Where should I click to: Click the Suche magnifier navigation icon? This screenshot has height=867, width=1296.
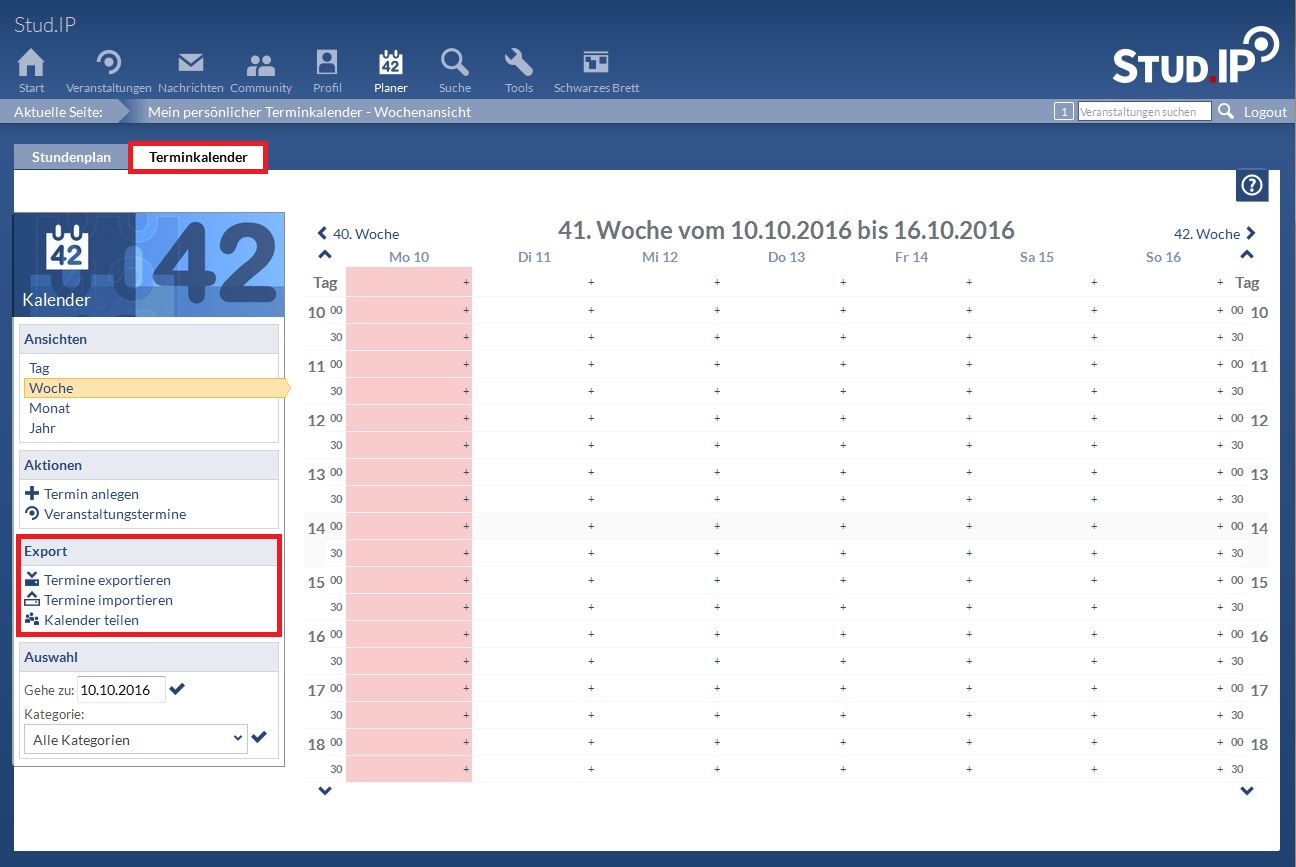454,64
